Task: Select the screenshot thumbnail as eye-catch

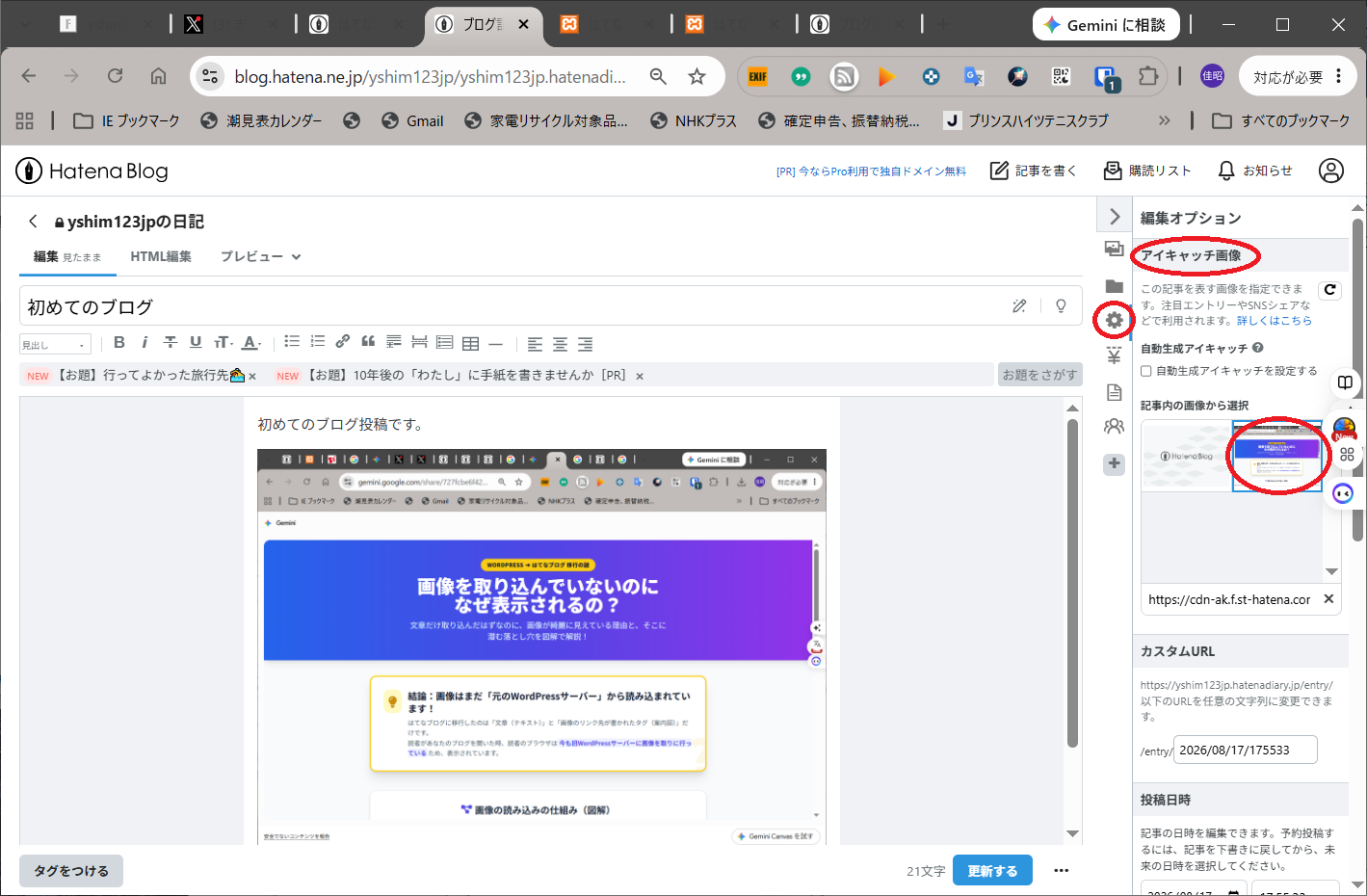Action: coord(1277,456)
